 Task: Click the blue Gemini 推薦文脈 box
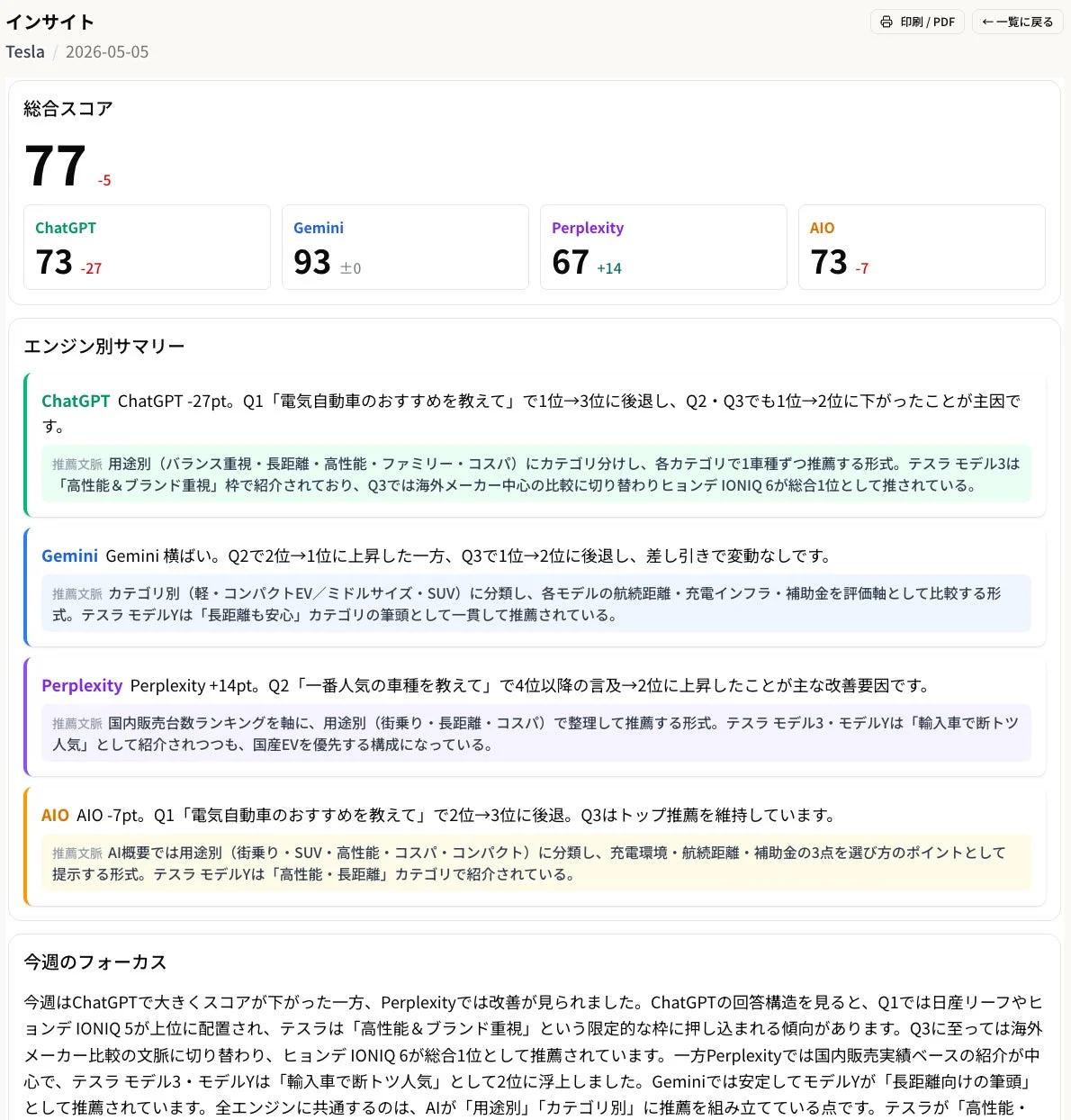pyautogui.click(x=536, y=604)
